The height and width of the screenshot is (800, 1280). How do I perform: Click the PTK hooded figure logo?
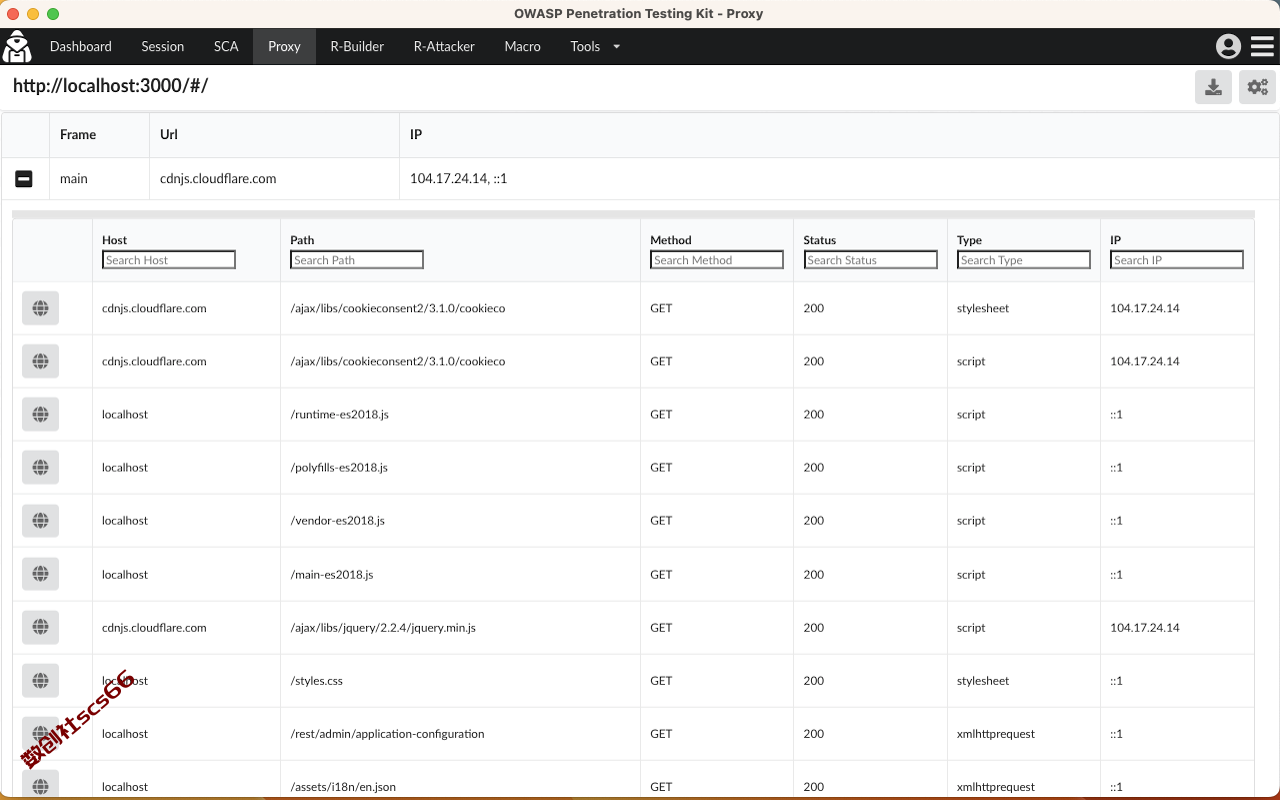(x=17, y=46)
